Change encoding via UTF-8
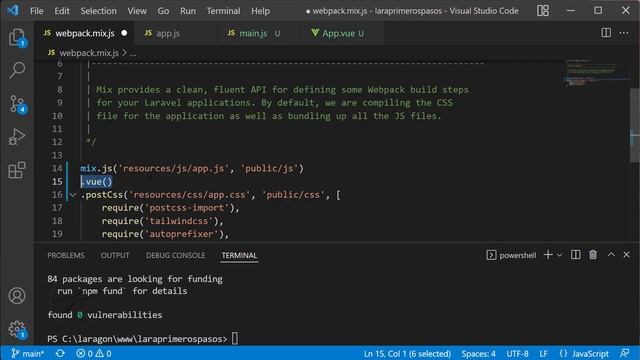The image size is (640, 360). point(517,353)
